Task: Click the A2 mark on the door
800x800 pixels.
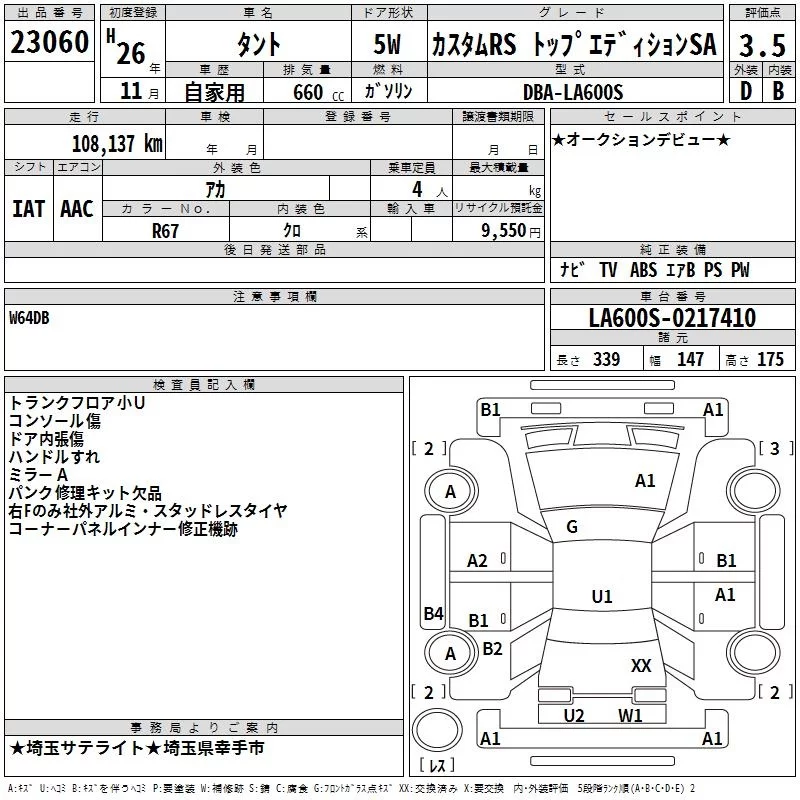Action: click(477, 561)
